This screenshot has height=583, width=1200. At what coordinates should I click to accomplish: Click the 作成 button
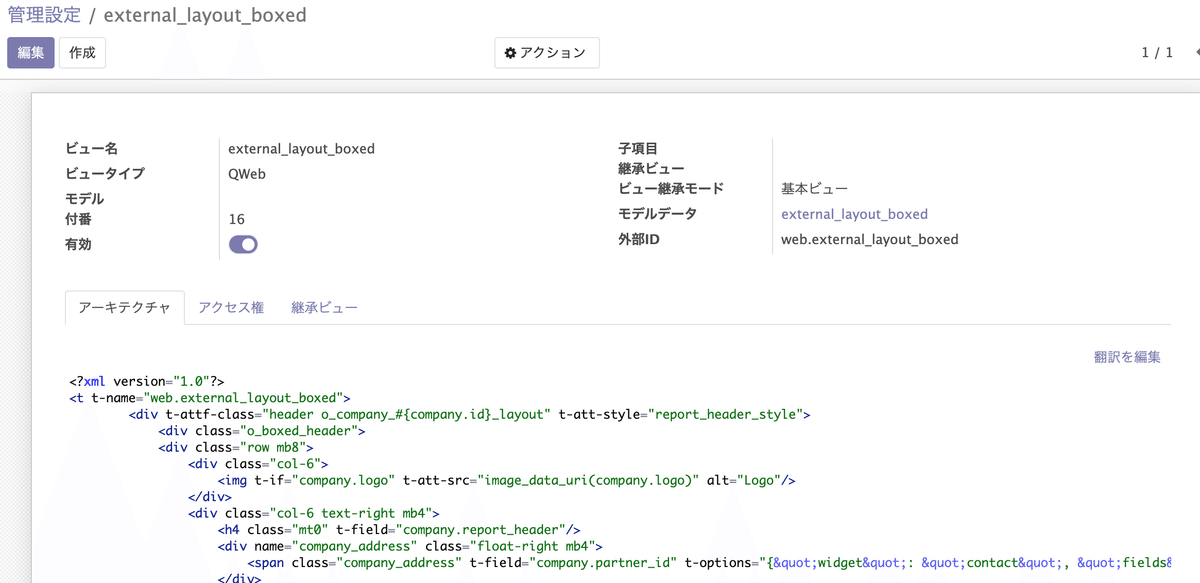[x=81, y=53]
